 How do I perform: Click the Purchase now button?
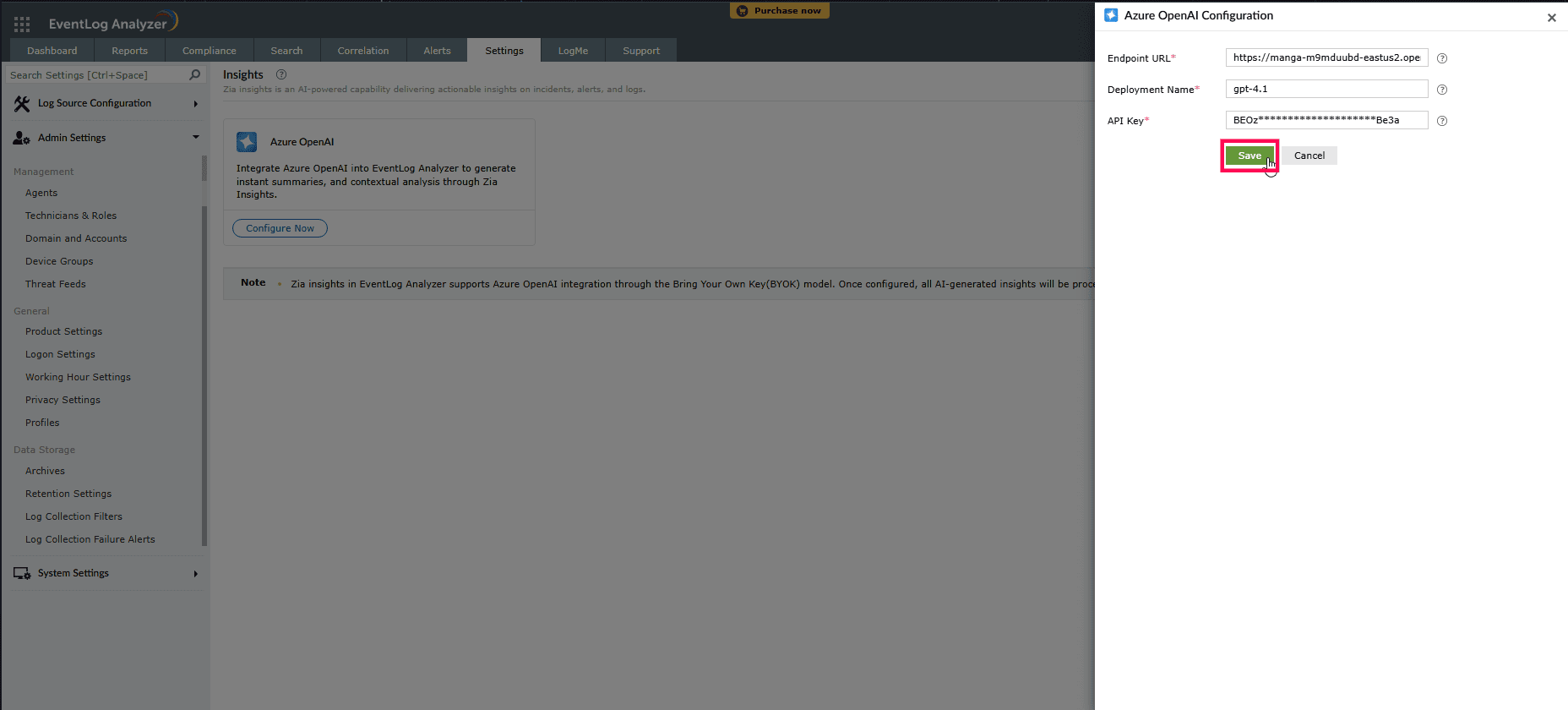(x=780, y=11)
